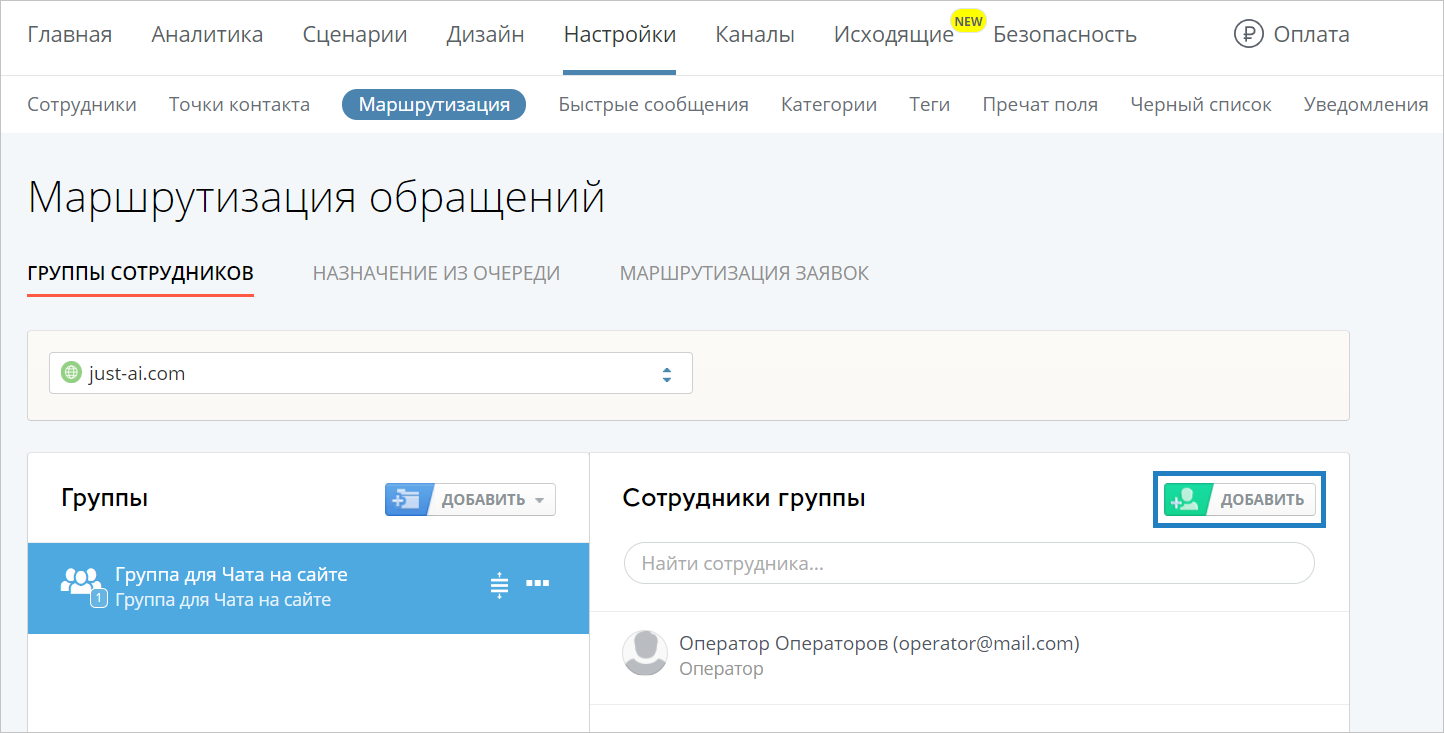Expand the Добавить dropdown arrow in Группы

coord(540,500)
